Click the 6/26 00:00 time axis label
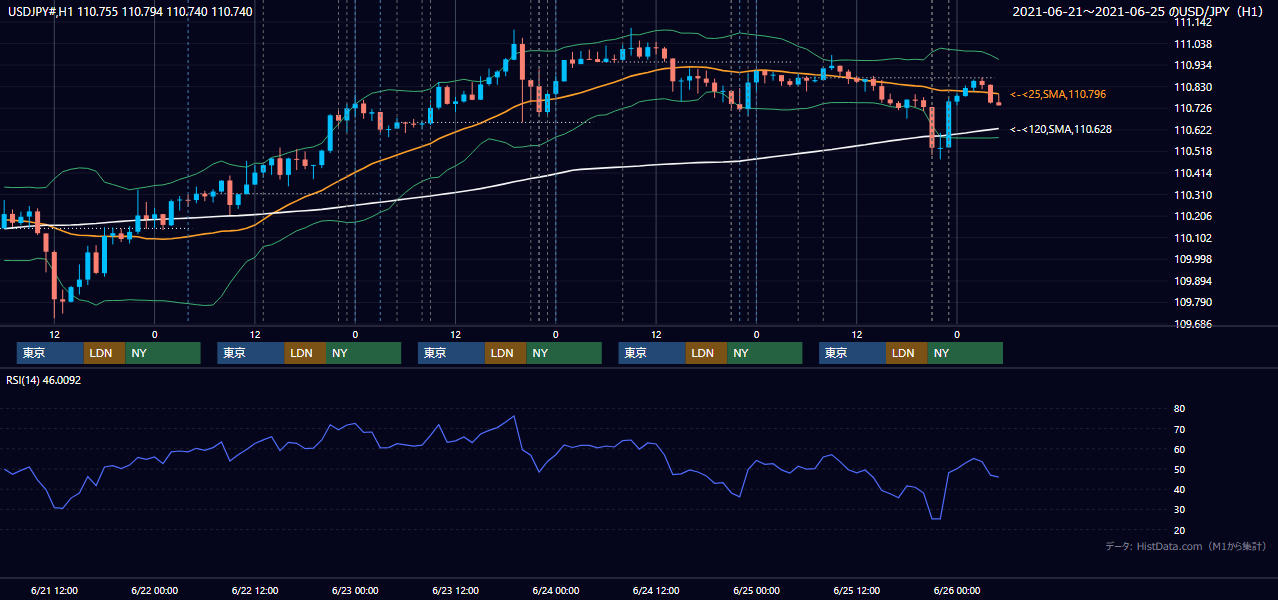The image size is (1278, 600). click(x=957, y=591)
